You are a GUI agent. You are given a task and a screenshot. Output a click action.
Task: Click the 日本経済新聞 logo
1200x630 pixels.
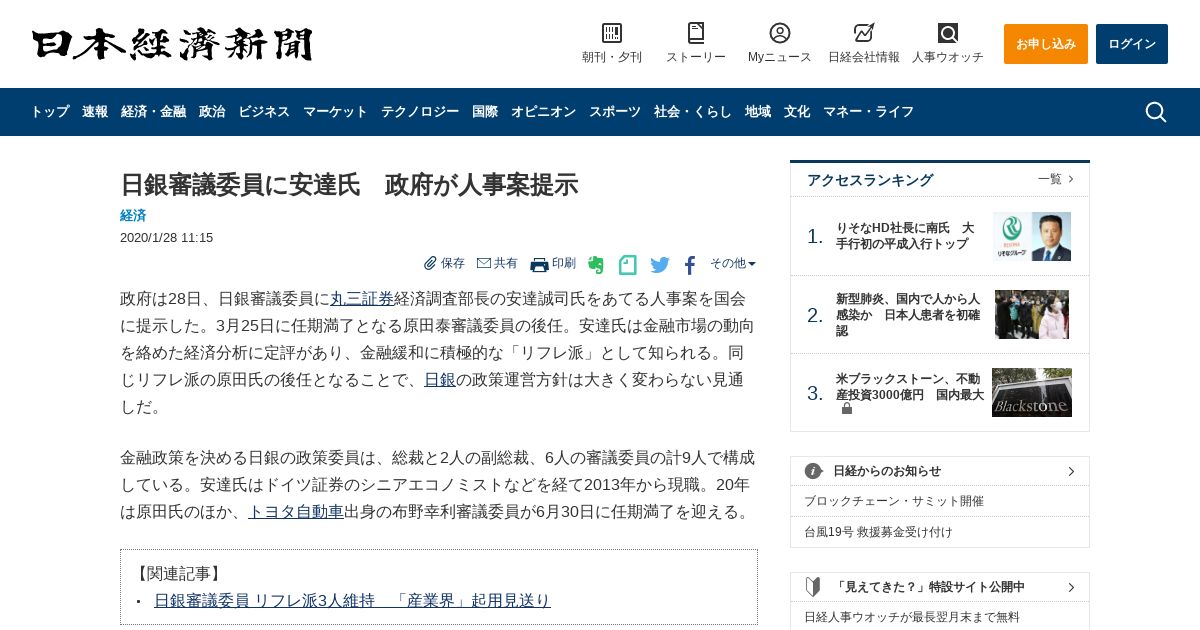pyautogui.click(x=172, y=44)
